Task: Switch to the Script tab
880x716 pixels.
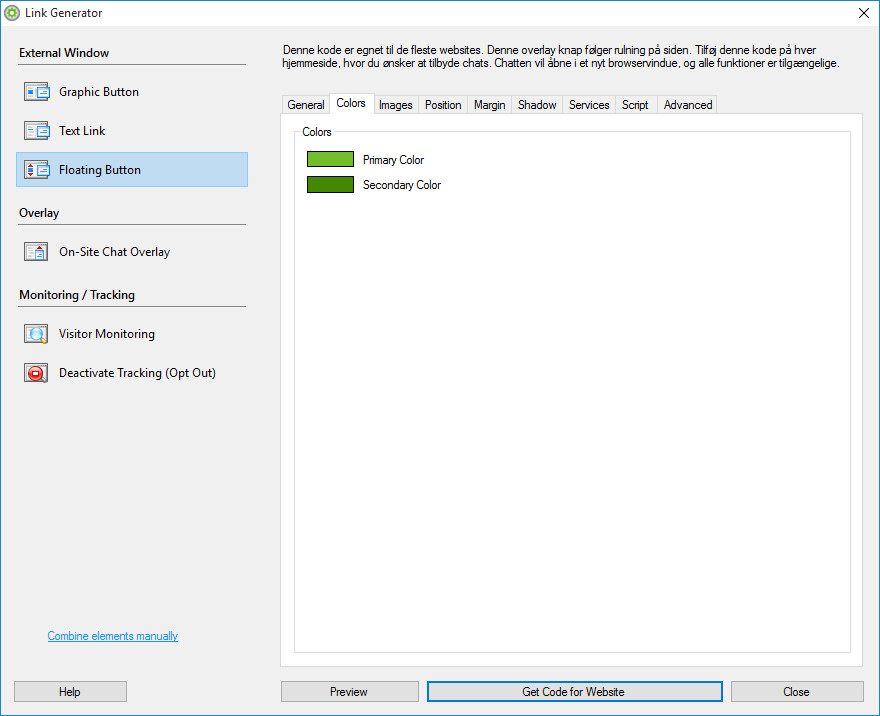Action: [635, 105]
